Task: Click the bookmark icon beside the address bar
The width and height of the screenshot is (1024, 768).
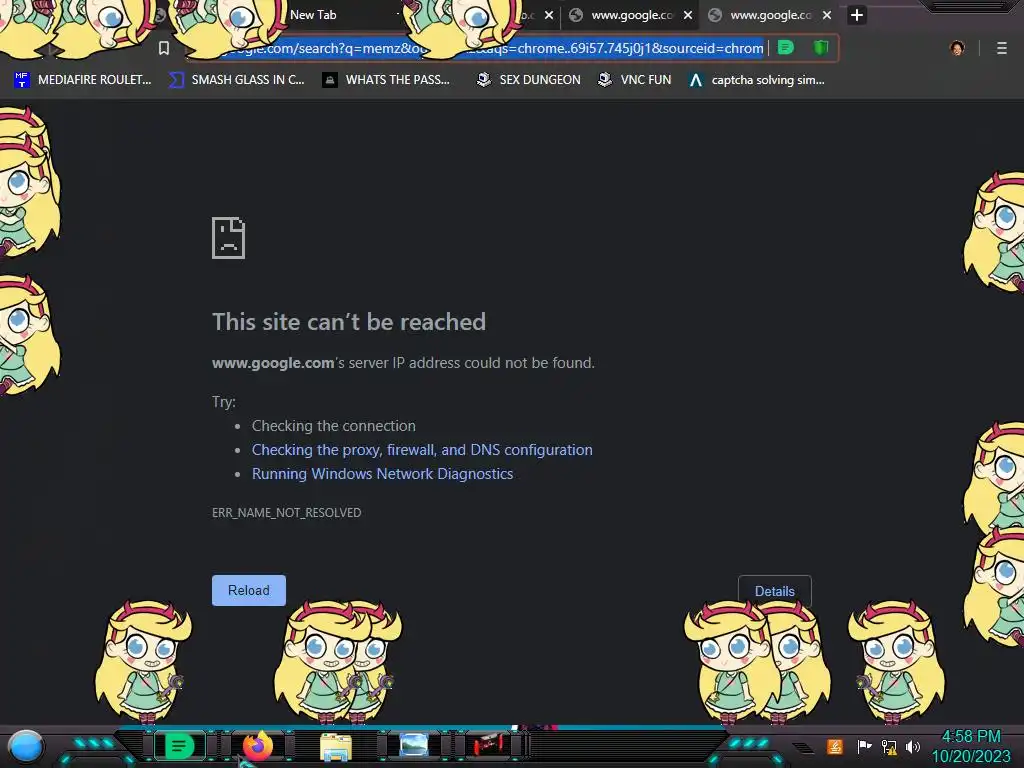Action: pyautogui.click(x=164, y=48)
